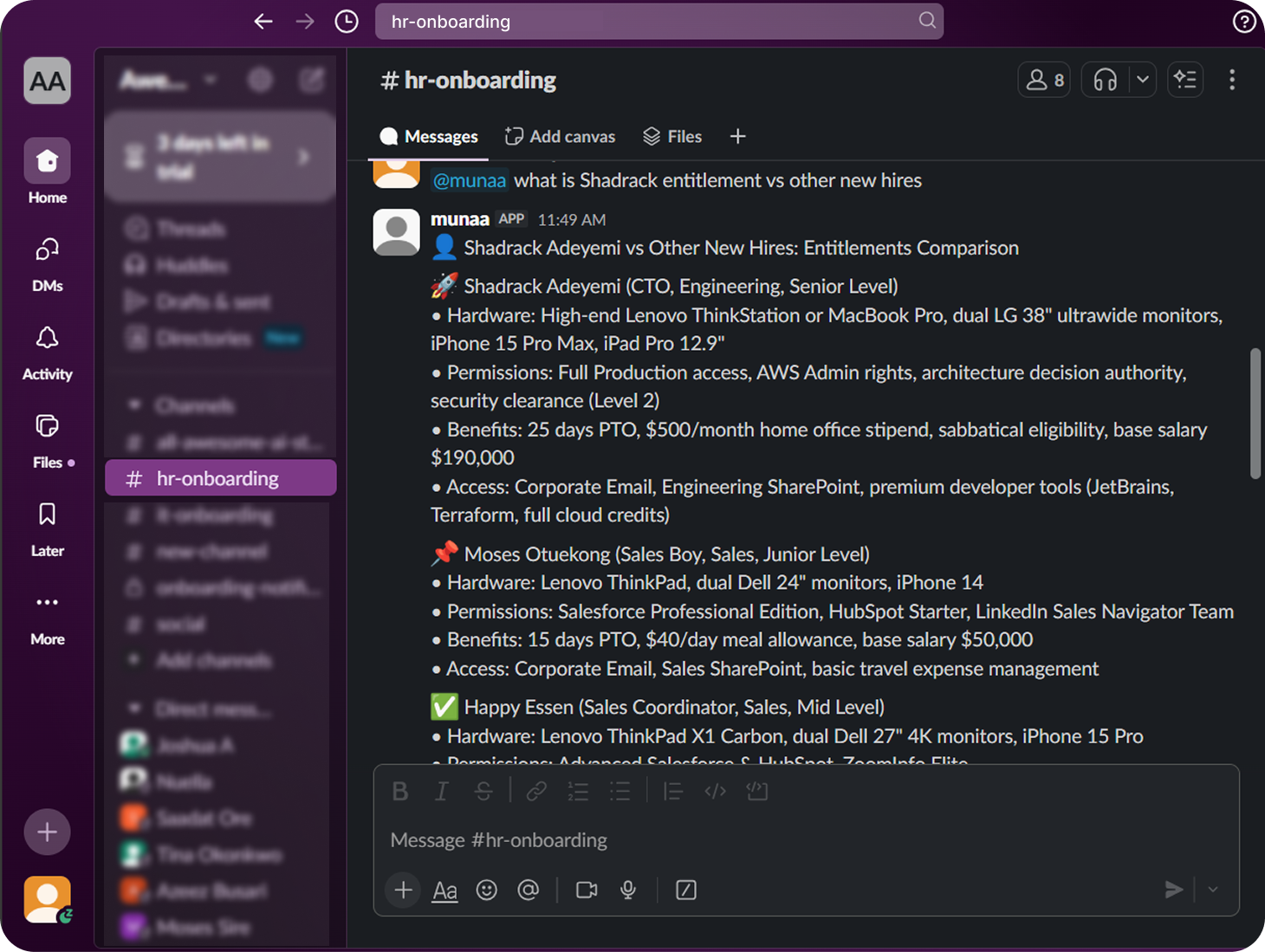Collapse the Direct messages section arrow
This screenshot has height=952, width=1265.
tap(134, 709)
